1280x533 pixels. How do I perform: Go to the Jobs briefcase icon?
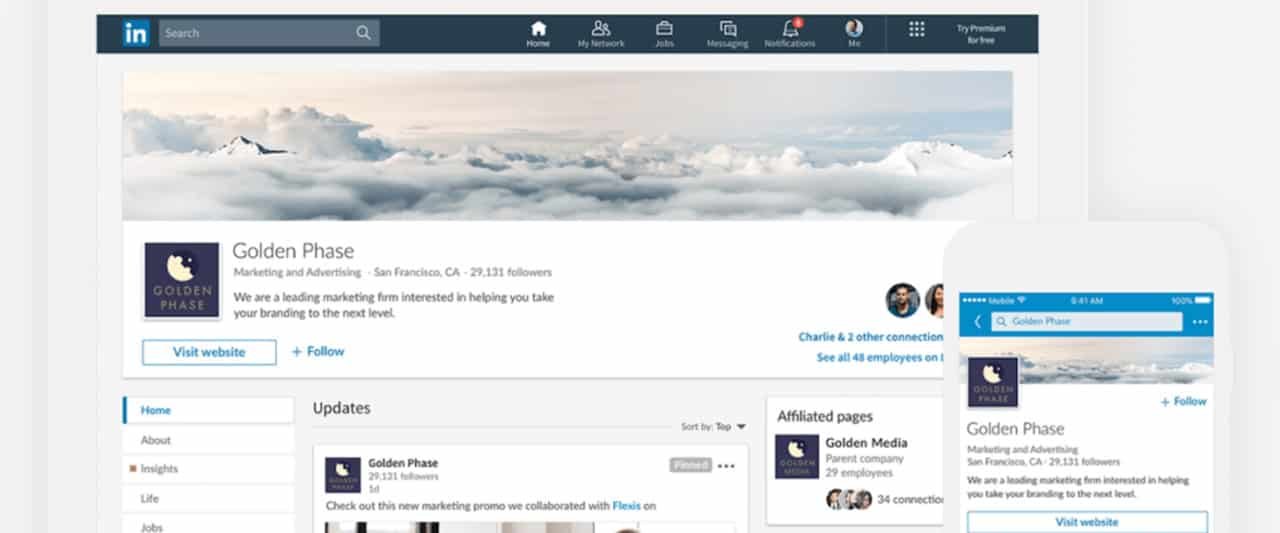[664, 29]
